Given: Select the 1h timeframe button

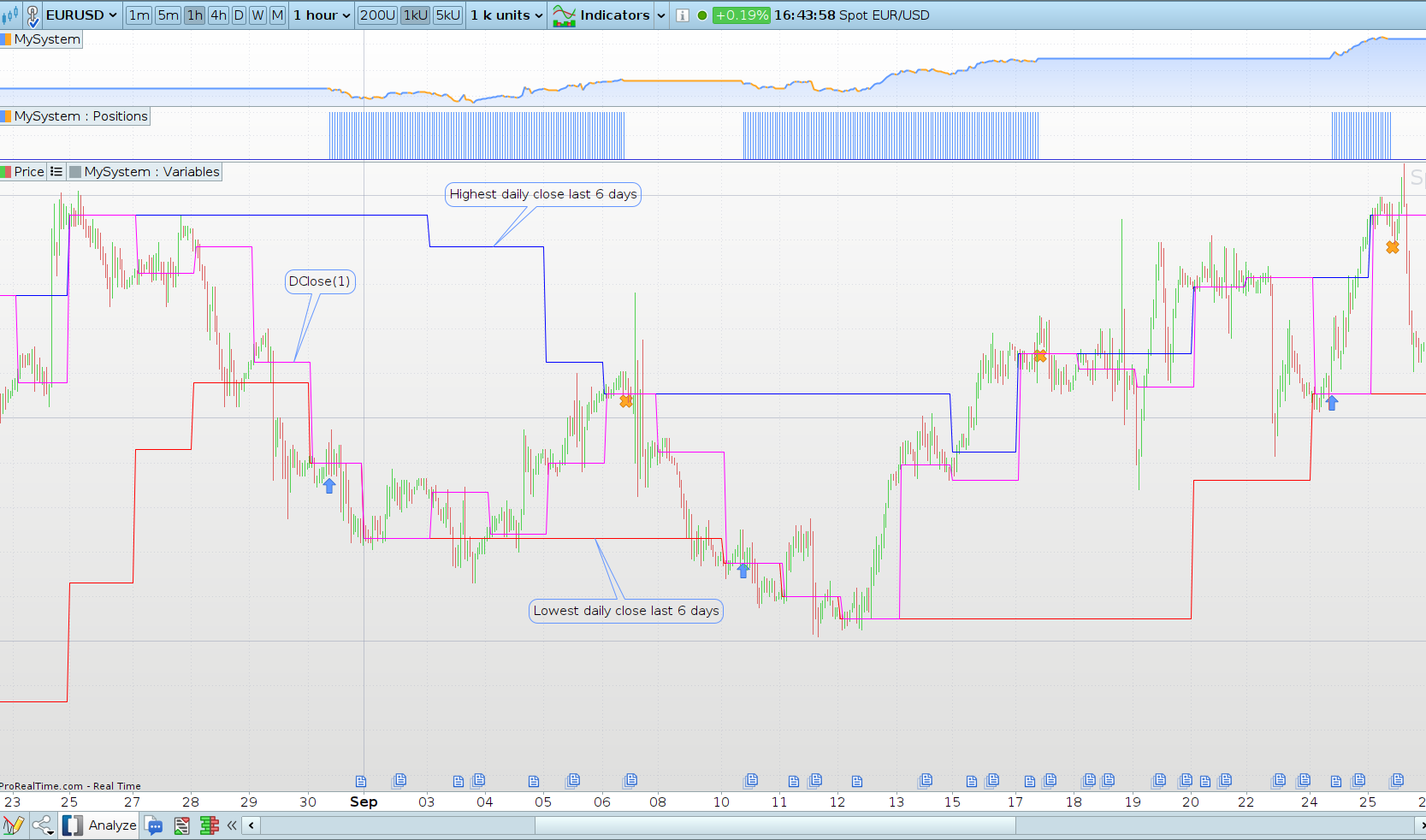Looking at the screenshot, I should (x=195, y=15).
